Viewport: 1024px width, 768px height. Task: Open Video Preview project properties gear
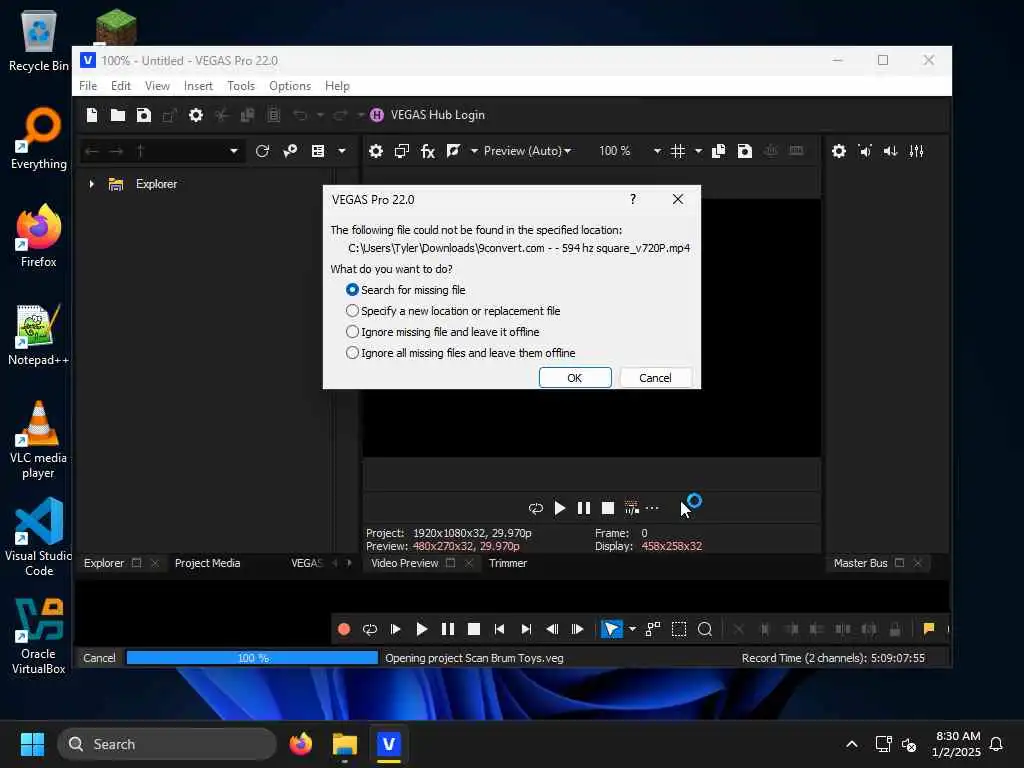(x=376, y=152)
